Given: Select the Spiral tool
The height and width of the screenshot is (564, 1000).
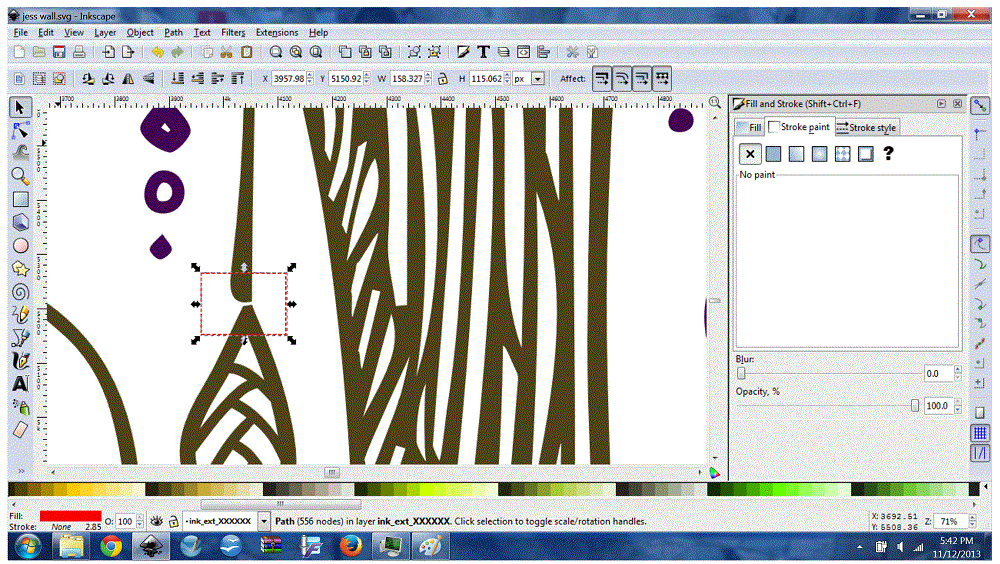Looking at the screenshot, I should click(20, 292).
